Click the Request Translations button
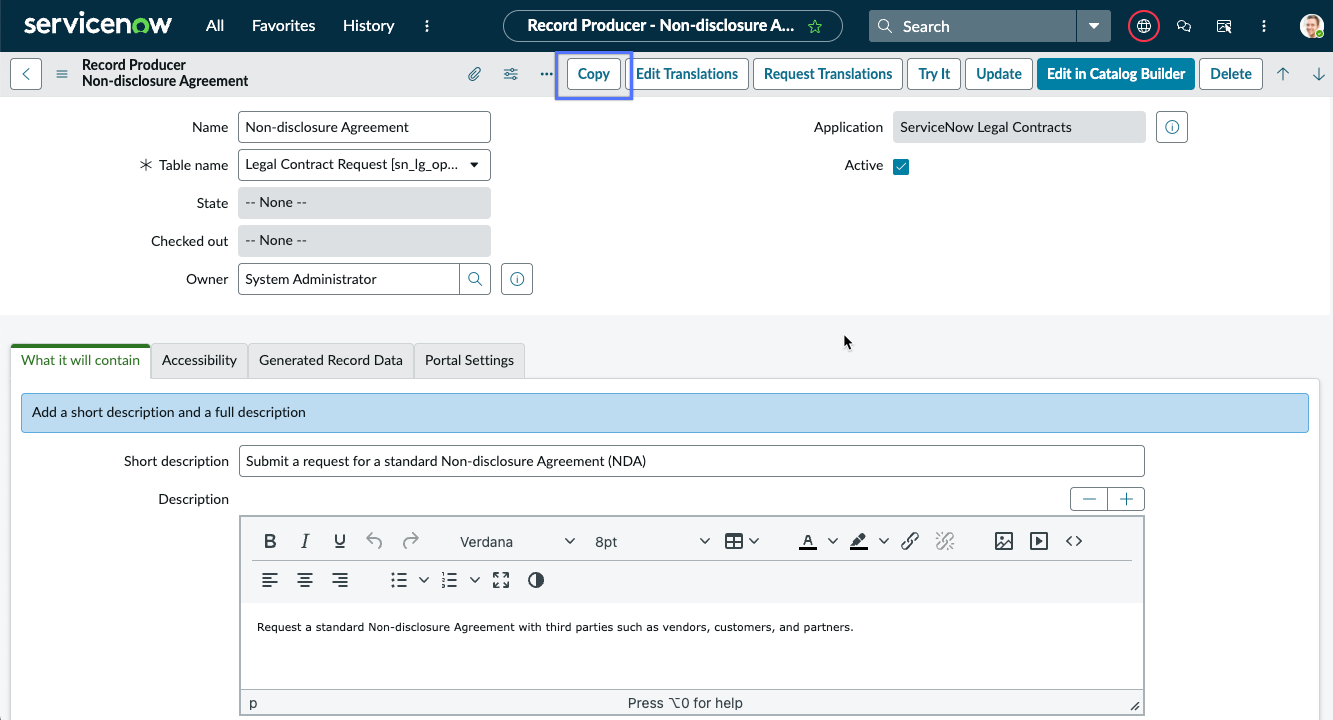The height and width of the screenshot is (720, 1333). pyautogui.click(x=828, y=74)
